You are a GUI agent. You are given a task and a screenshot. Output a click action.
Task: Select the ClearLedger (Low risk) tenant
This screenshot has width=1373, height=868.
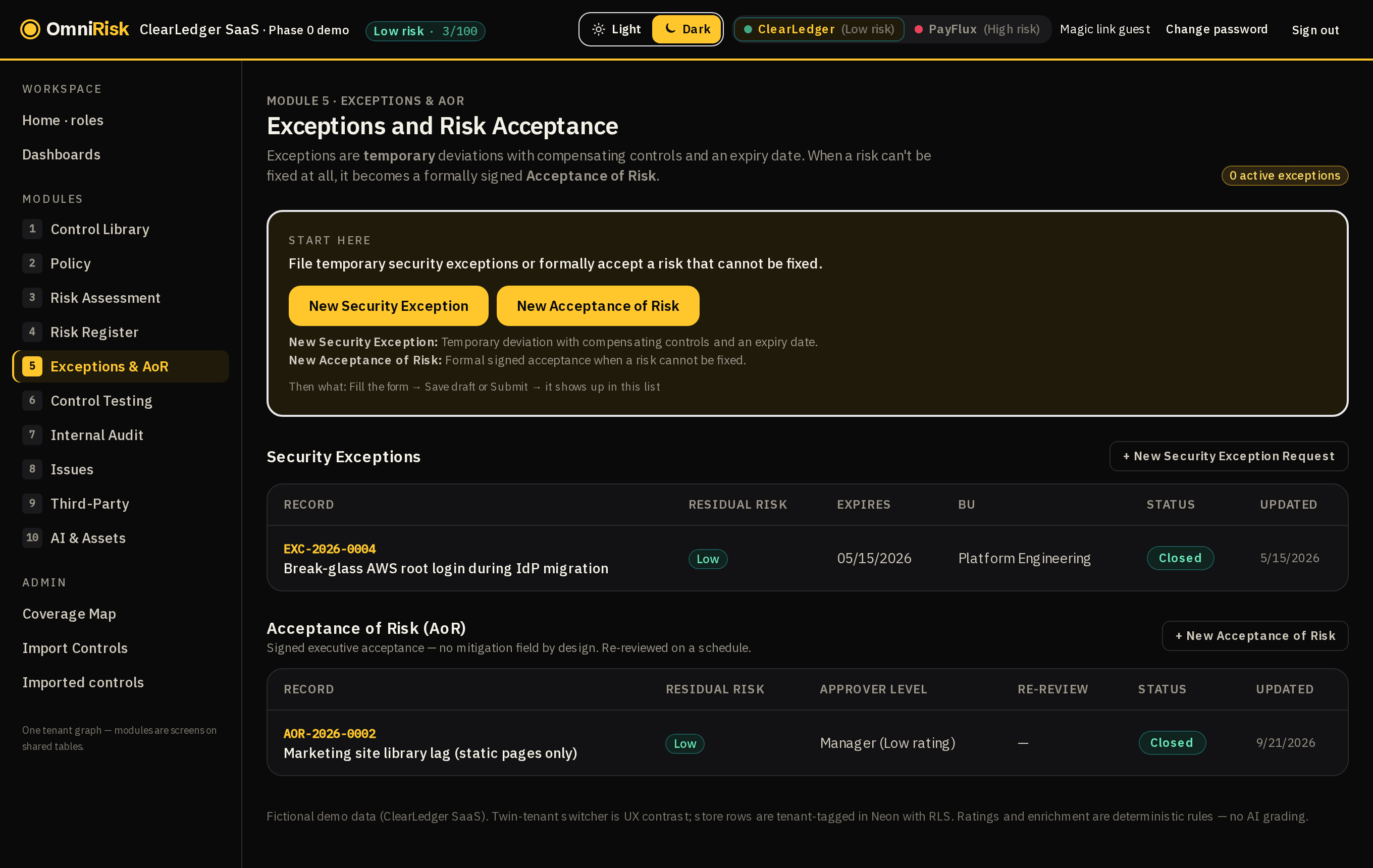pos(819,29)
